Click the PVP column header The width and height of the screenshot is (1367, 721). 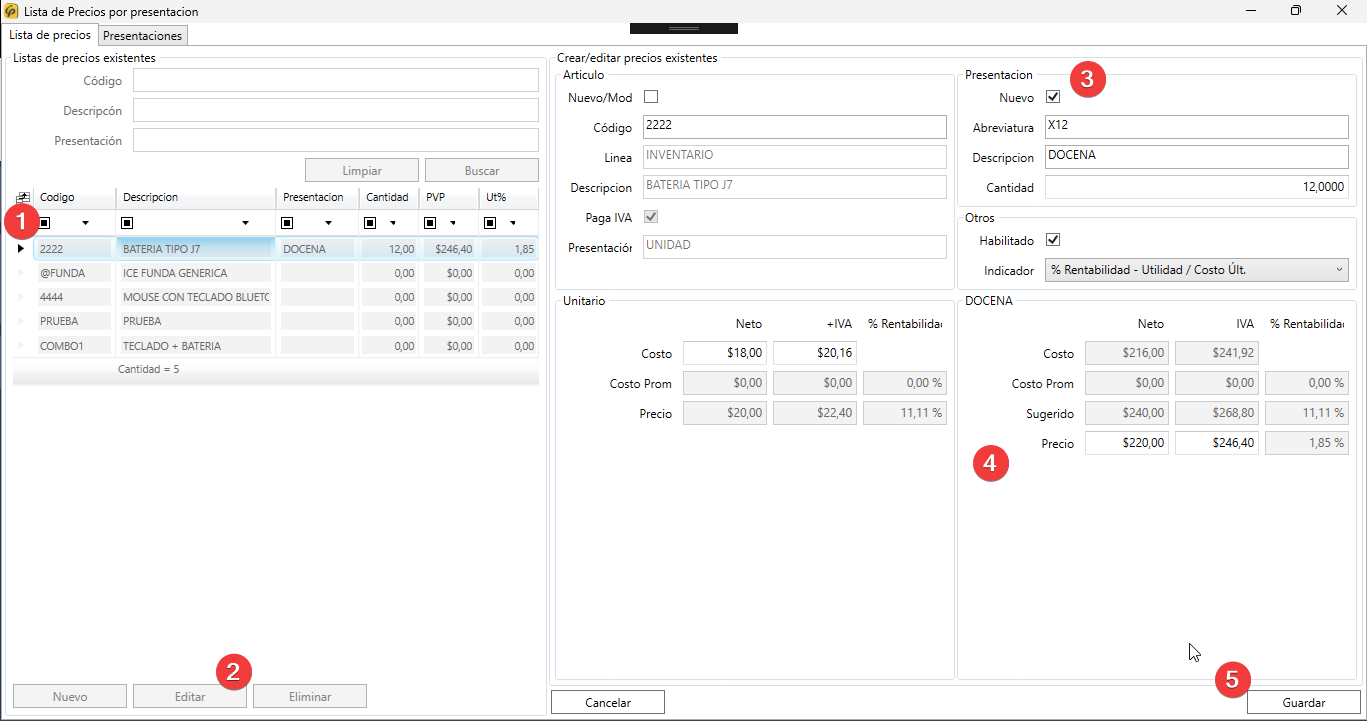449,197
